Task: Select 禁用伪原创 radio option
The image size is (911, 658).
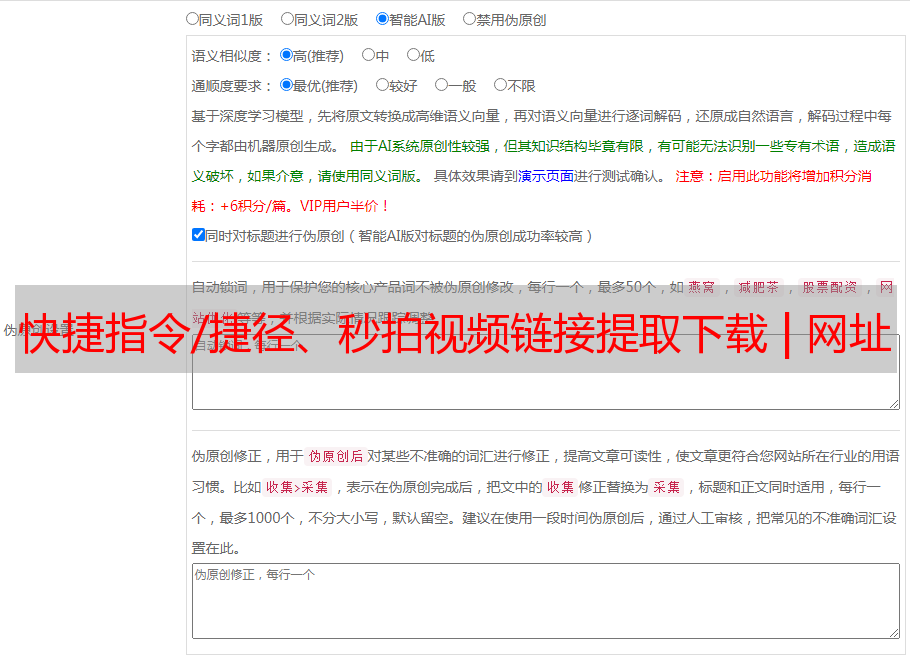Action: coord(469,19)
